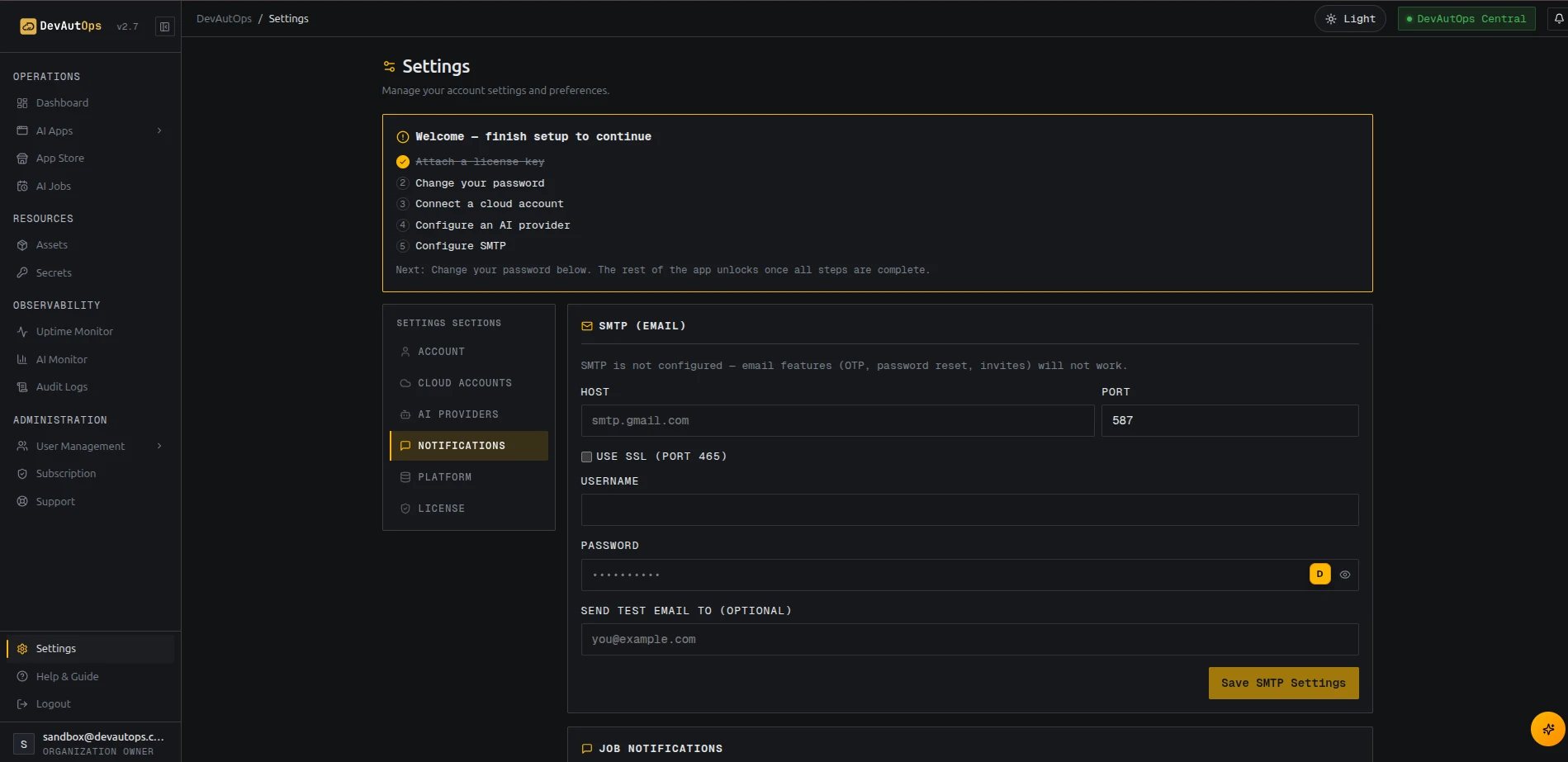Focus the Port field showing 587
Viewport: 1568px width, 762px height.
point(1229,421)
